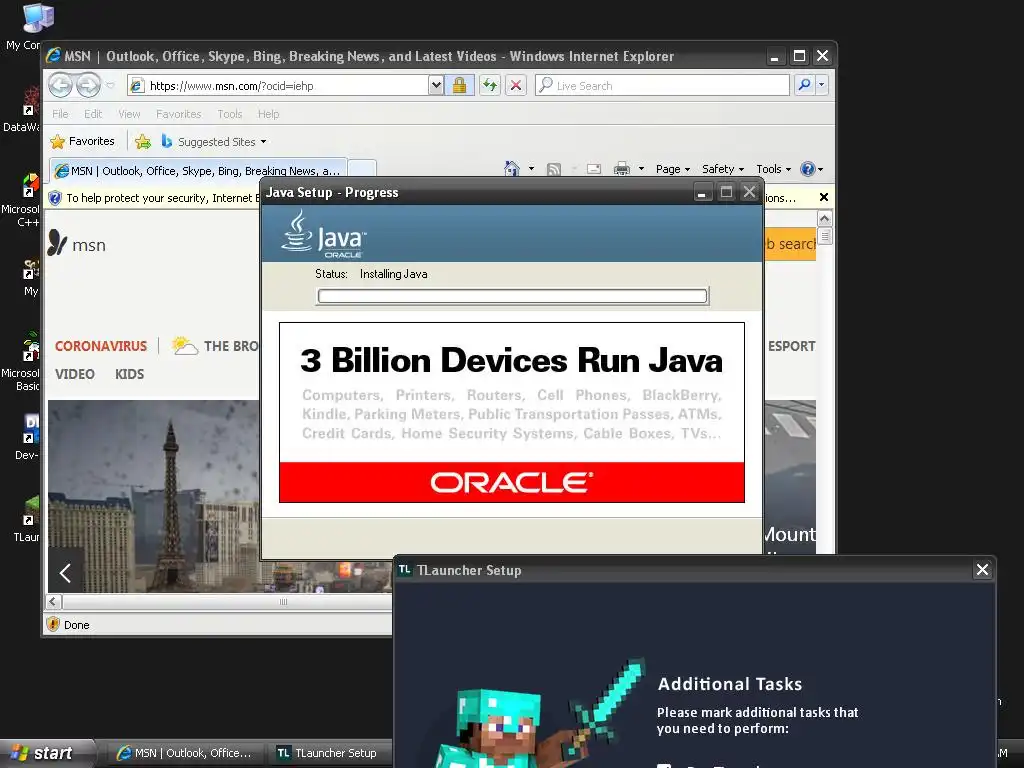Click the TL icon in TLauncher title bar
Image resolution: width=1024 pixels, height=768 pixels.
tap(405, 569)
